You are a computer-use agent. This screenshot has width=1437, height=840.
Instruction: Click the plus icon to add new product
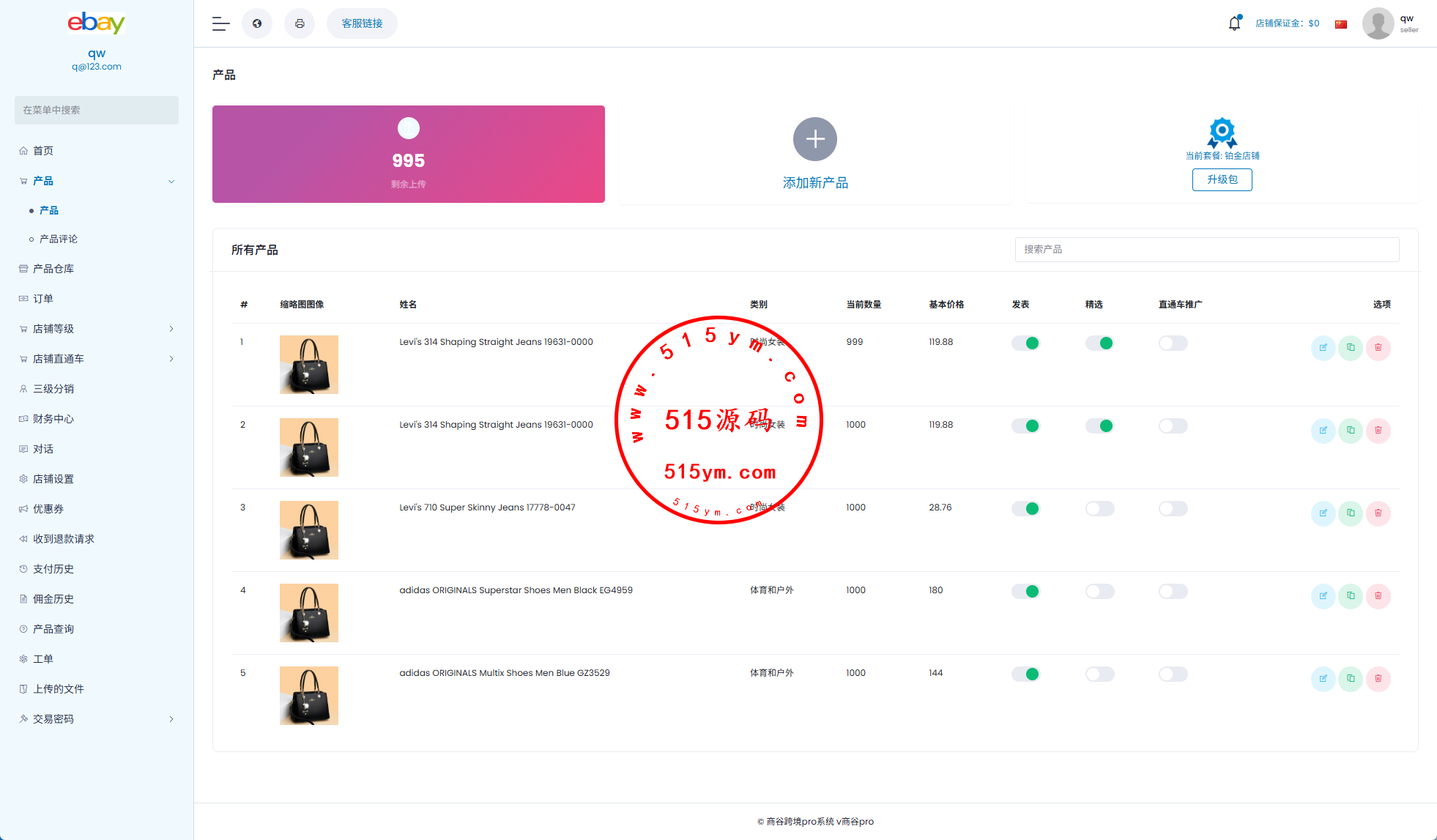814,139
